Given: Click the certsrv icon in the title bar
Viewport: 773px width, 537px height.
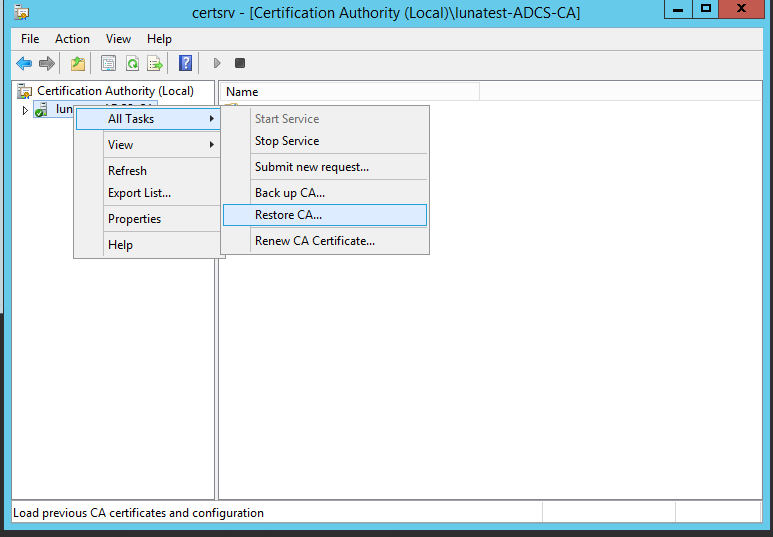Looking at the screenshot, I should coord(22,12).
